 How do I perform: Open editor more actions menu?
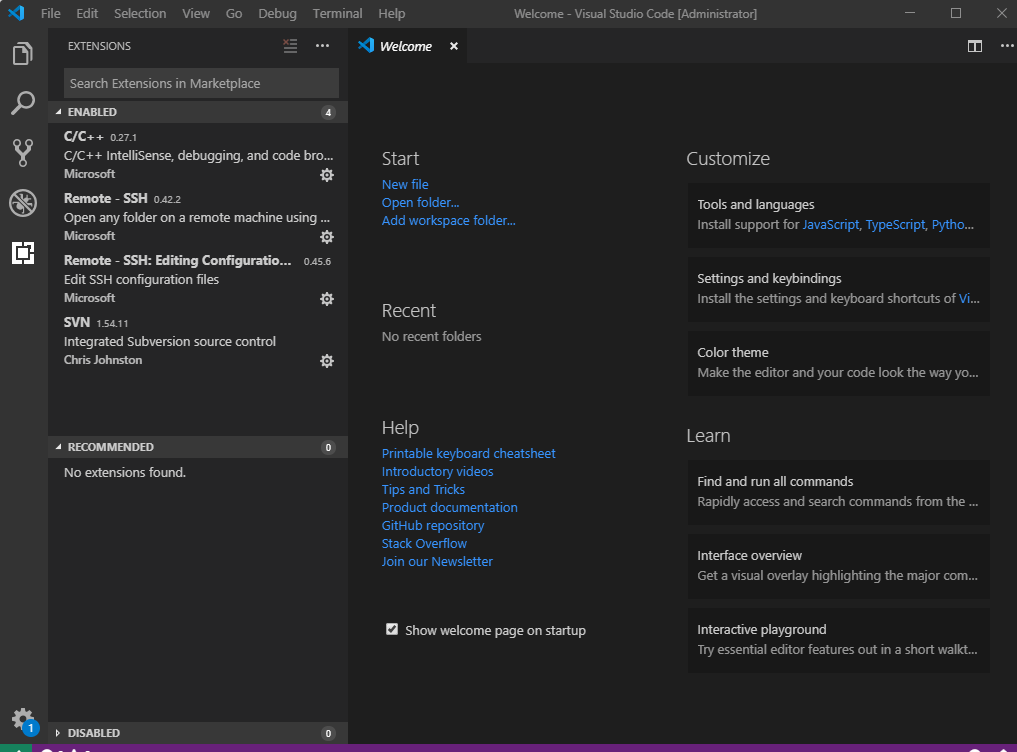coord(1007,46)
